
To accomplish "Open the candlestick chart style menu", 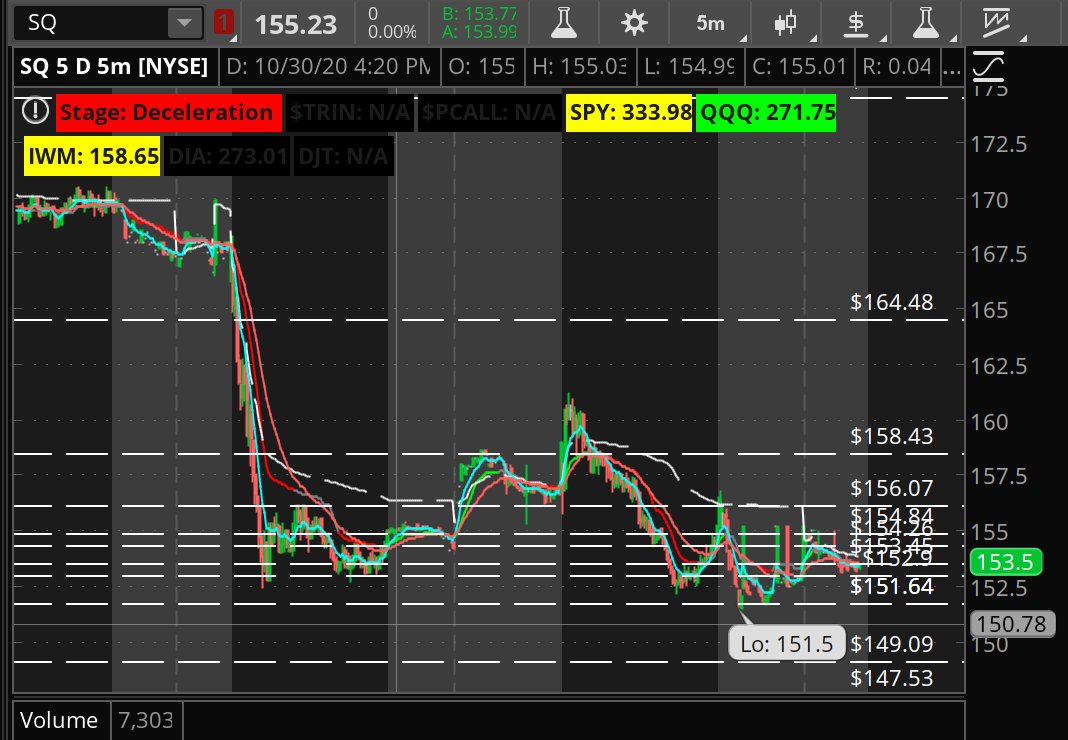I will [x=785, y=23].
